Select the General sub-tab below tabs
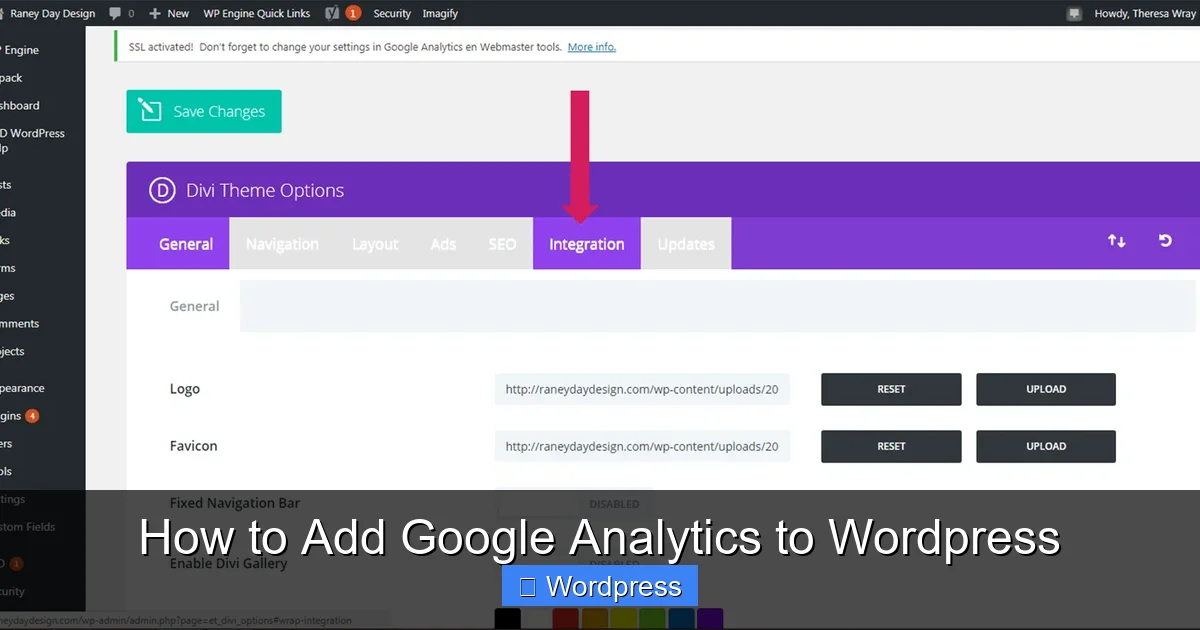The width and height of the screenshot is (1200, 630). pyautogui.click(x=194, y=306)
